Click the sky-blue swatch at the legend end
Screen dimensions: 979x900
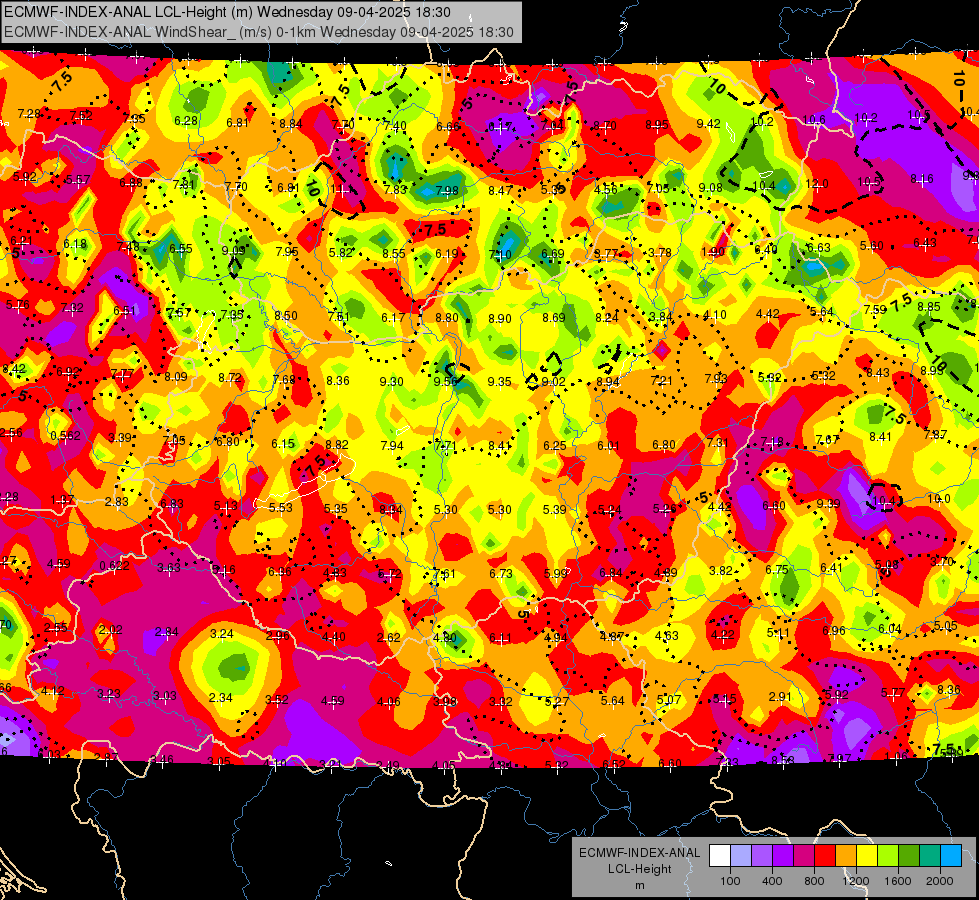(951, 856)
